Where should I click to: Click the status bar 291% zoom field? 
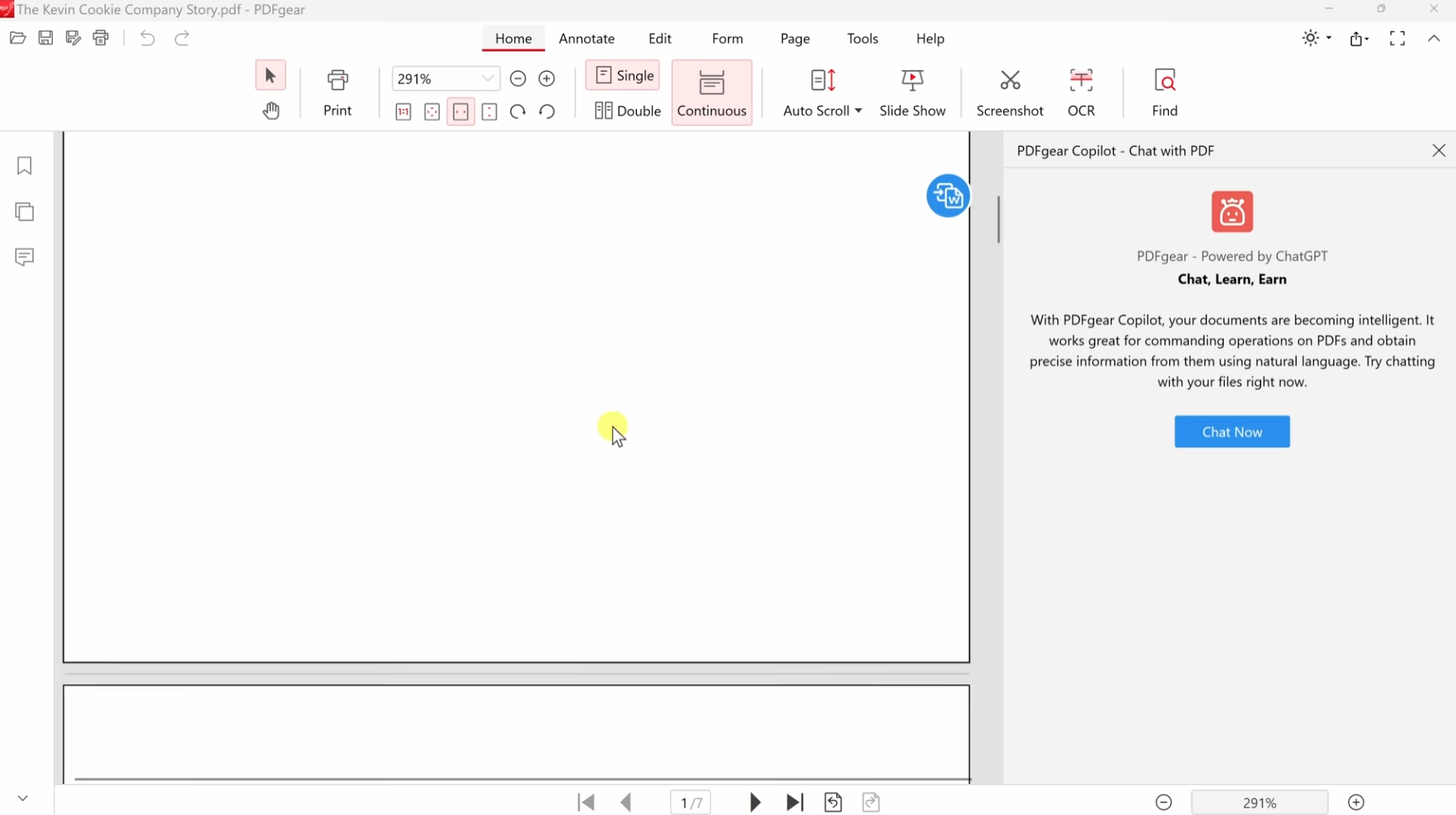coord(1260,802)
